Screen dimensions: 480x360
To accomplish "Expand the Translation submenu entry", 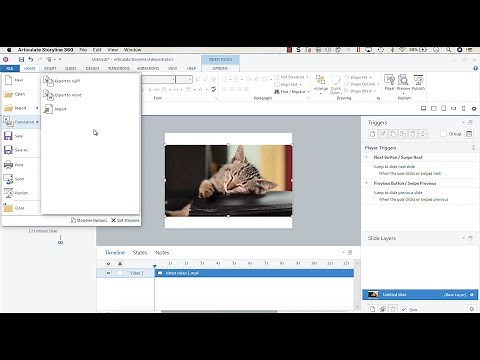I will coord(21,122).
